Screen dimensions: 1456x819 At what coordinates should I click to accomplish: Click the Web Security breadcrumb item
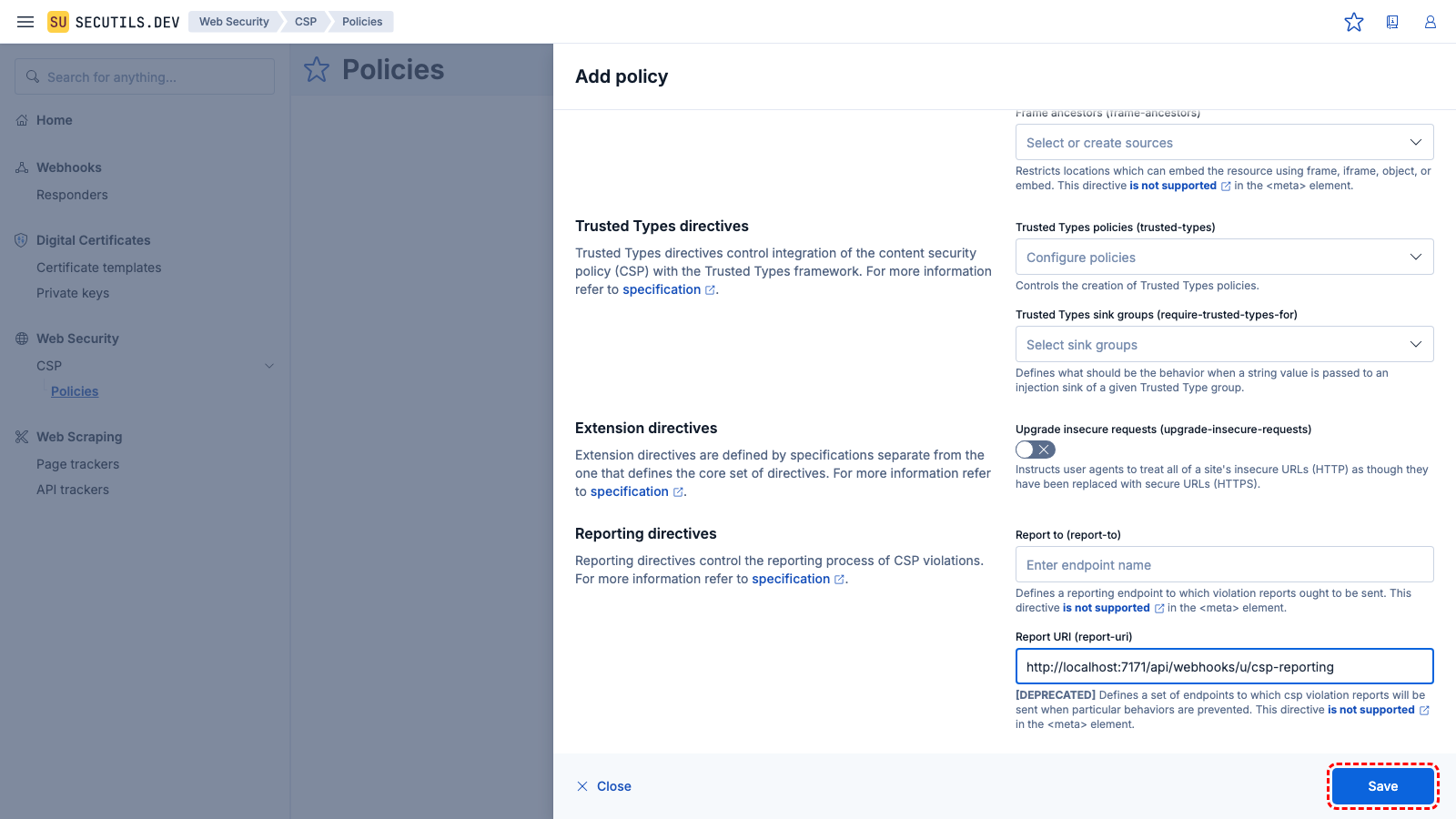234,22
